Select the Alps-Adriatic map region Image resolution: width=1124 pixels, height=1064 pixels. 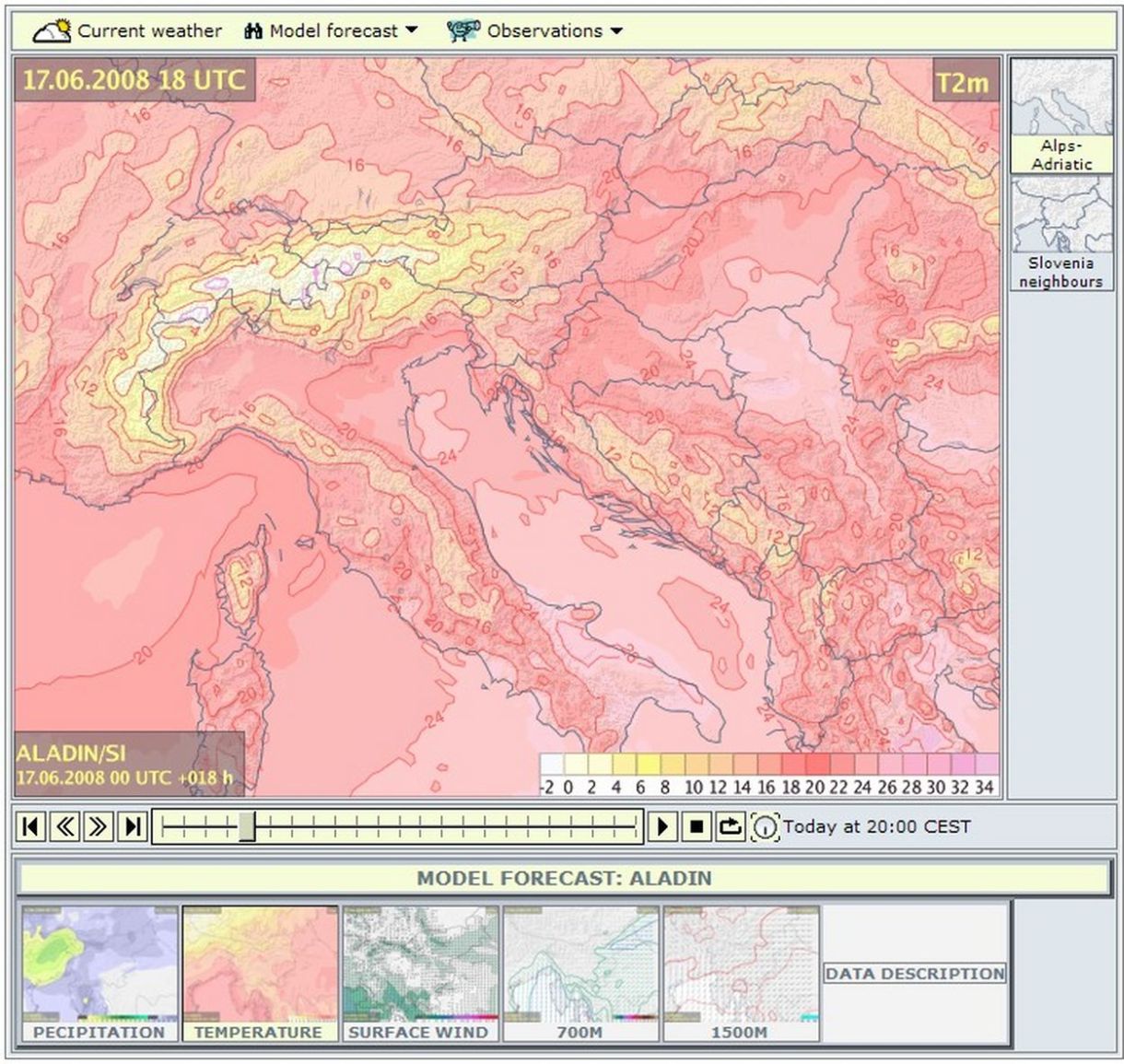coord(1061,116)
